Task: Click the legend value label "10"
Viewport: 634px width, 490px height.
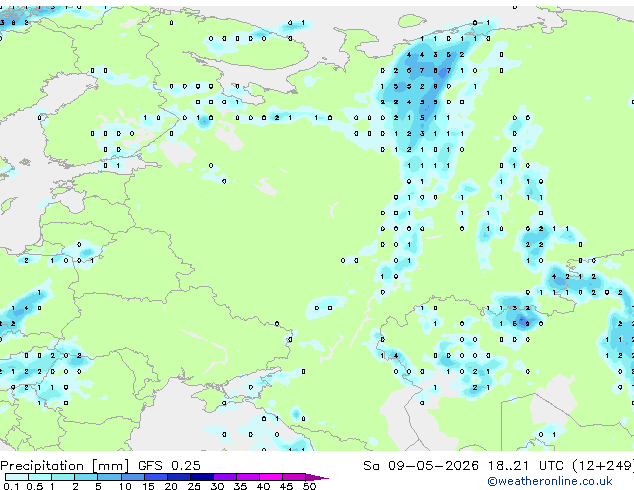Action: (125, 486)
